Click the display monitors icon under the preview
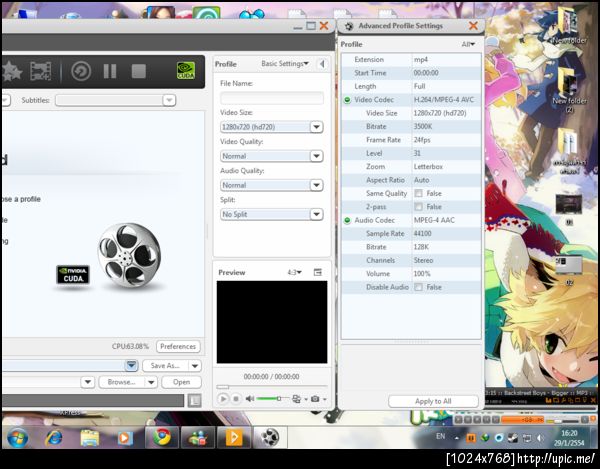Screen dimensions: 600x469 click(297, 399)
